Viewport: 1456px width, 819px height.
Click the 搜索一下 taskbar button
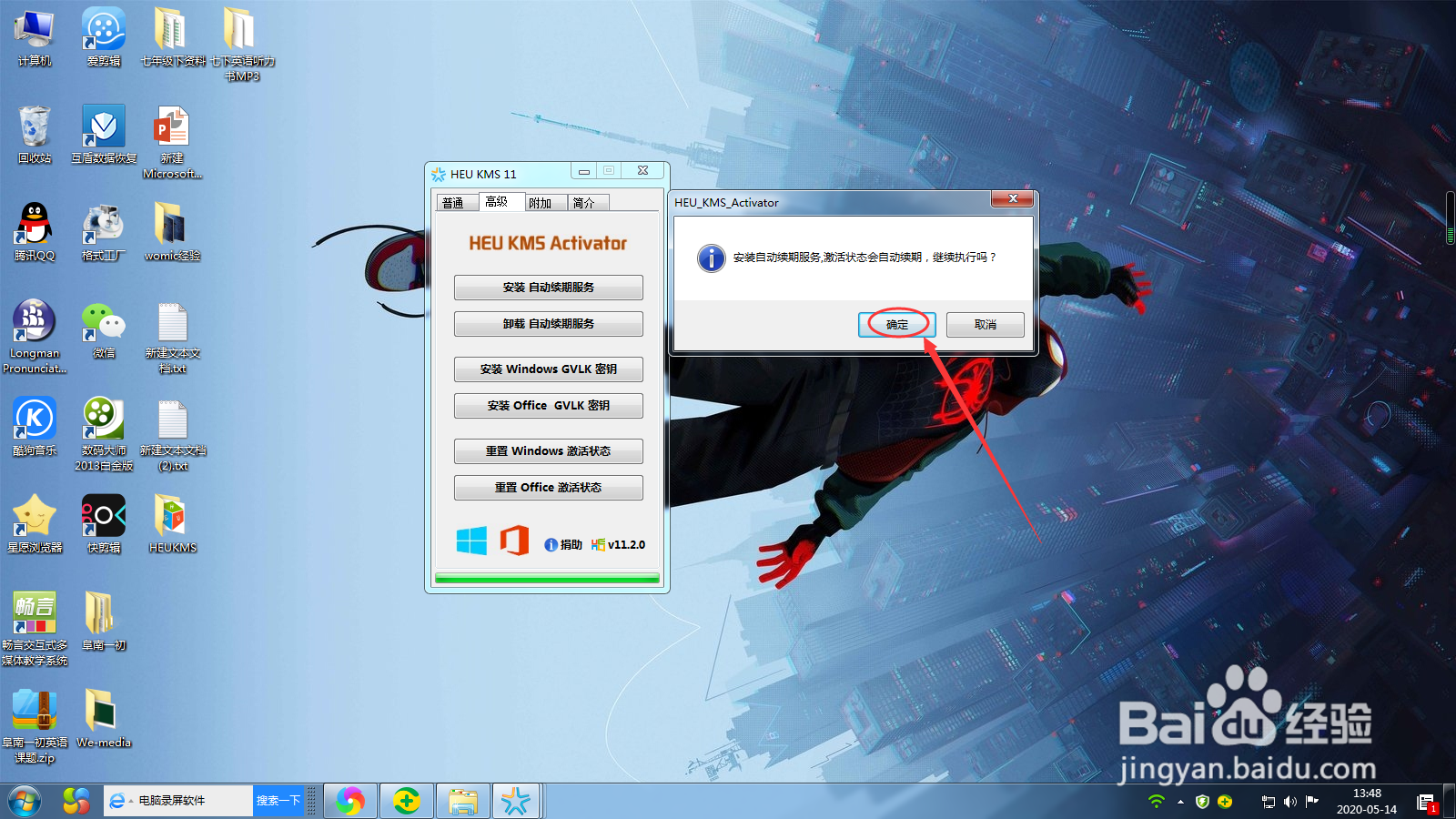[x=278, y=801]
